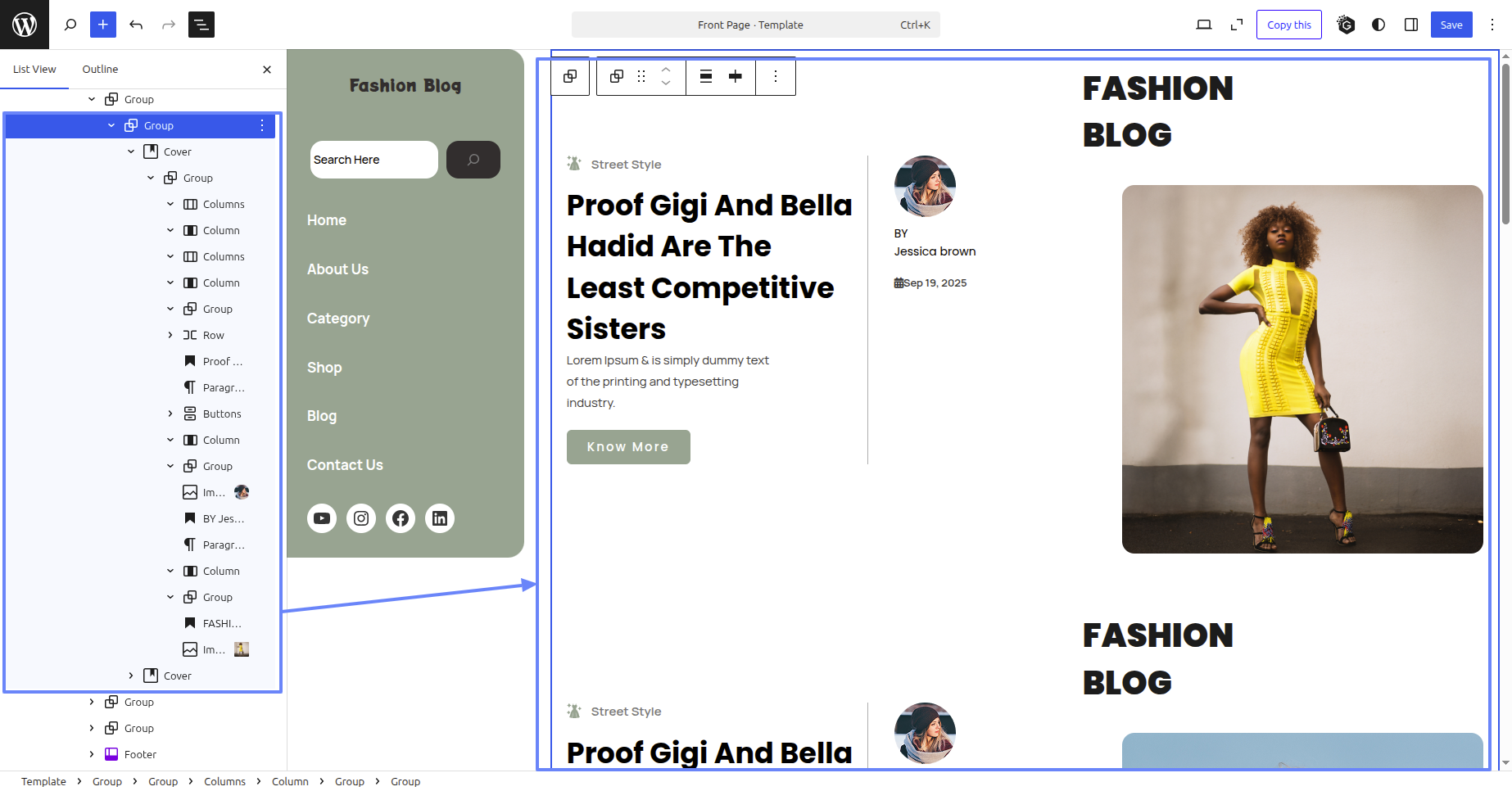
Task: Toggle full-width alignment in block toolbar
Action: [705, 76]
